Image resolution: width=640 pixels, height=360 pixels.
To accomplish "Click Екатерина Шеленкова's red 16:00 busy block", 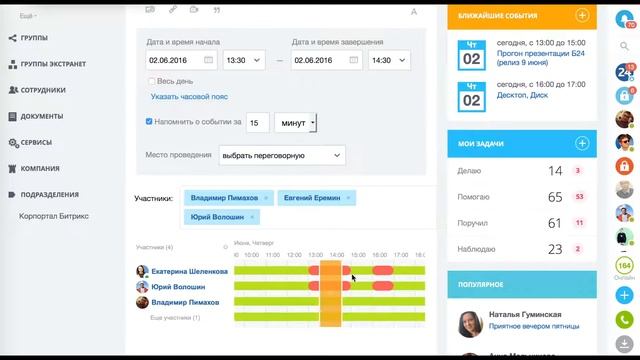I will (x=383, y=270).
